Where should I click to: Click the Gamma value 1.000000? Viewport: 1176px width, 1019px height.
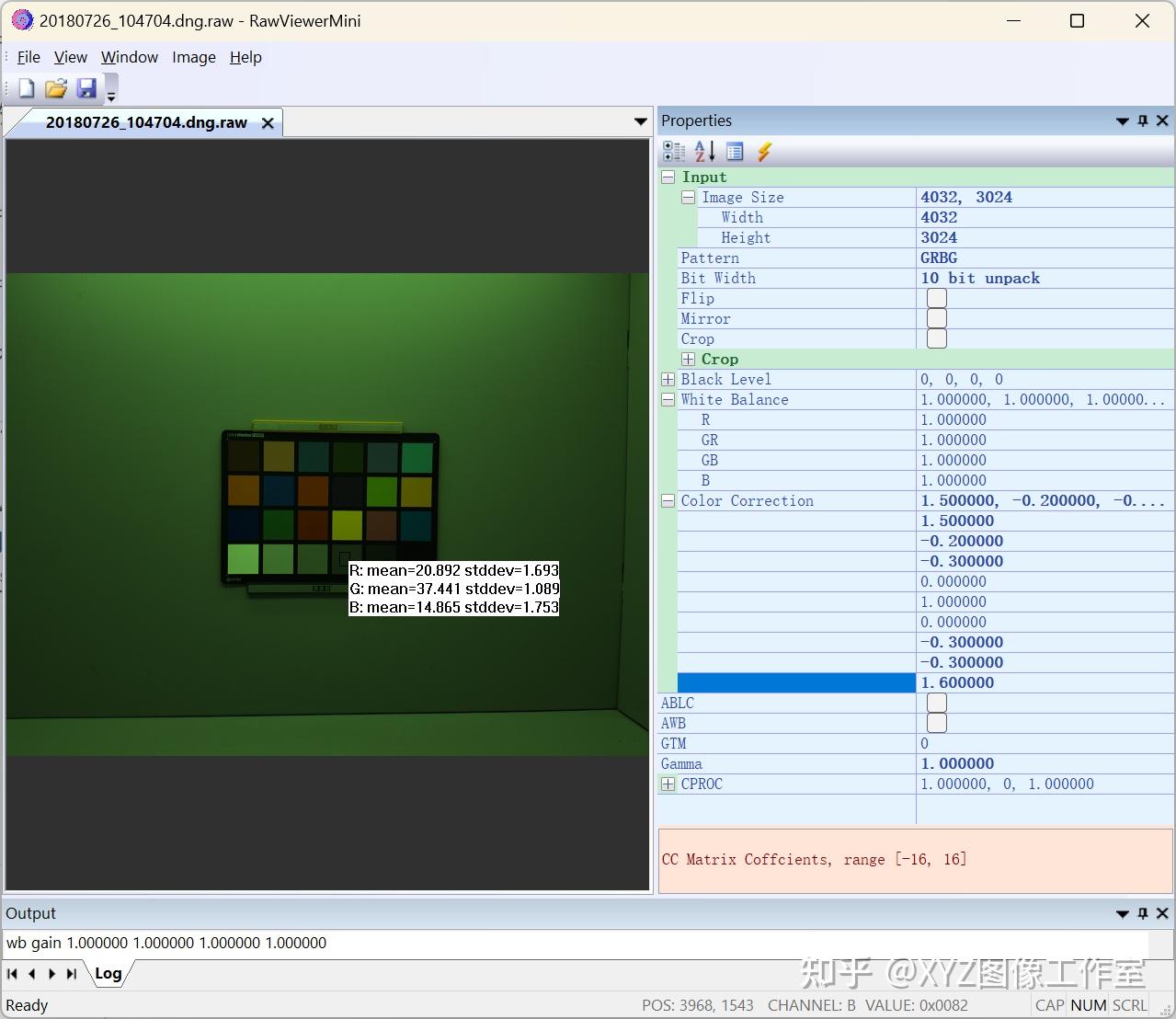click(x=957, y=763)
